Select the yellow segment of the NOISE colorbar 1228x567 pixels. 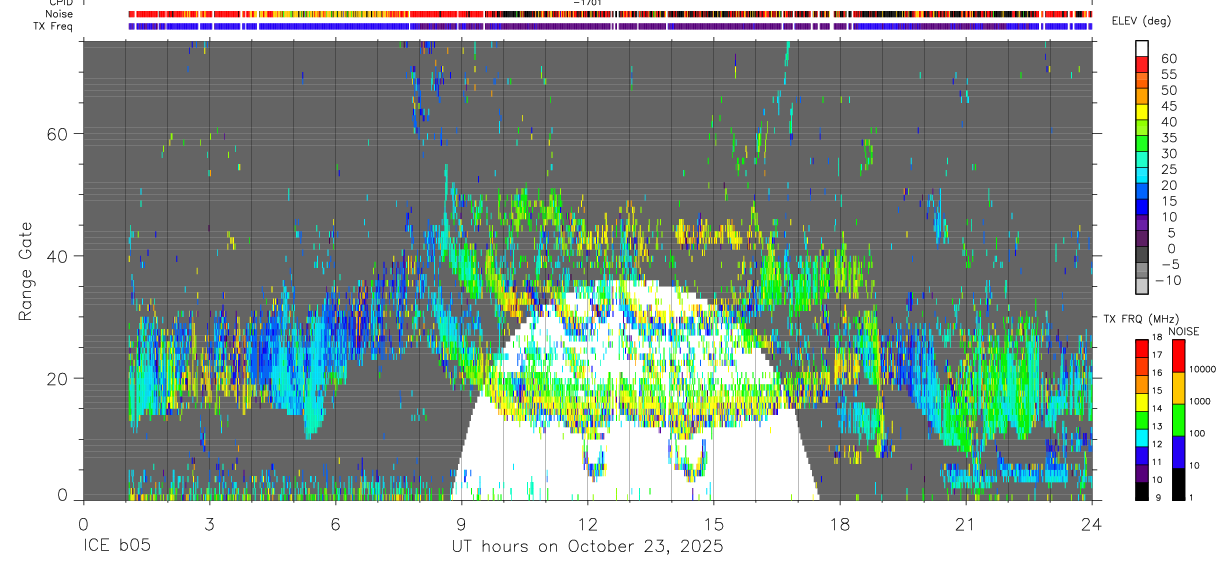coord(1179,388)
